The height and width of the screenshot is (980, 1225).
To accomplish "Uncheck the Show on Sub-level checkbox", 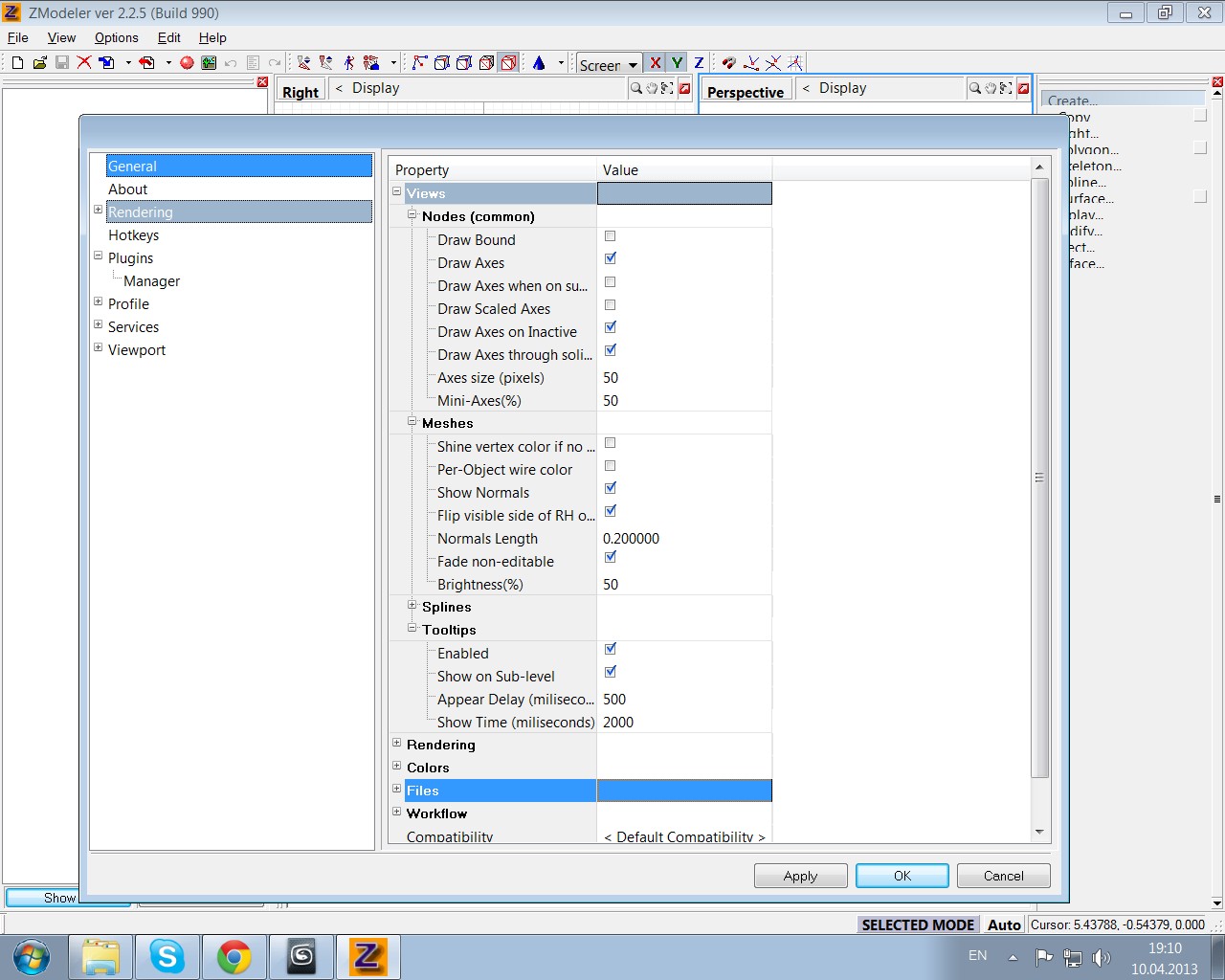I will click(611, 672).
